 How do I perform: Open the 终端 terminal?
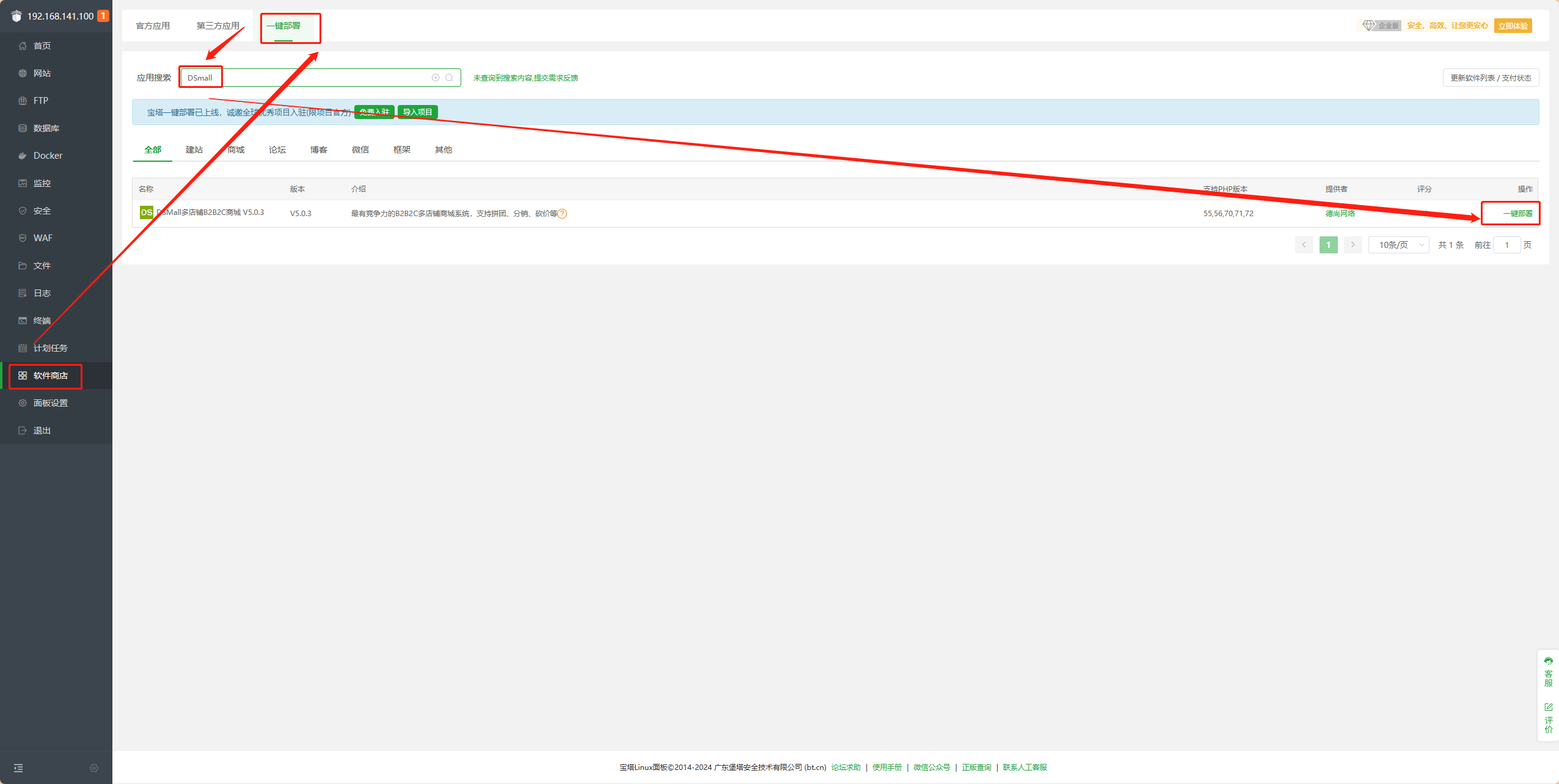56,321
